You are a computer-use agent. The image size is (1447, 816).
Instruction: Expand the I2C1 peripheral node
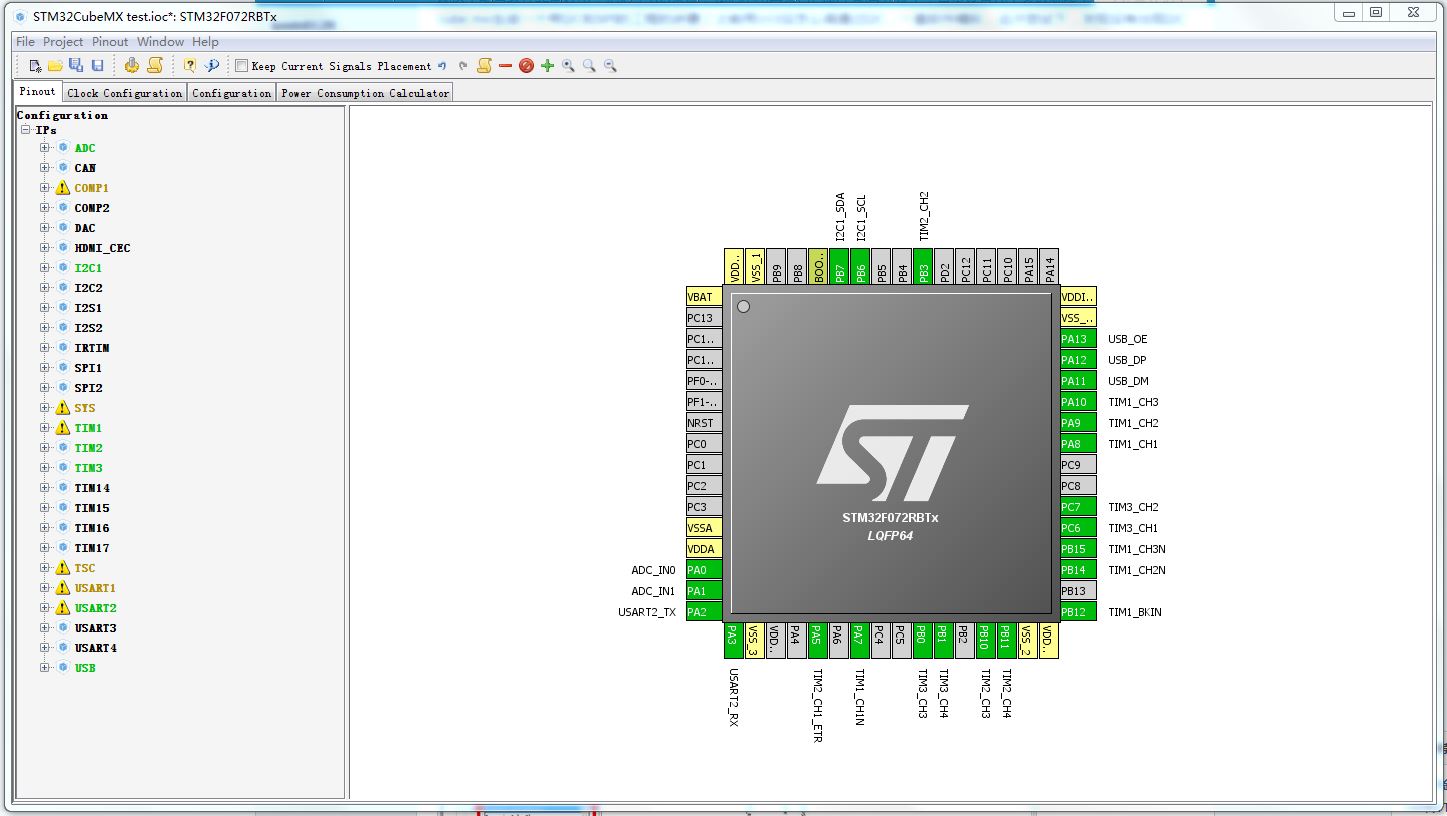coord(45,268)
